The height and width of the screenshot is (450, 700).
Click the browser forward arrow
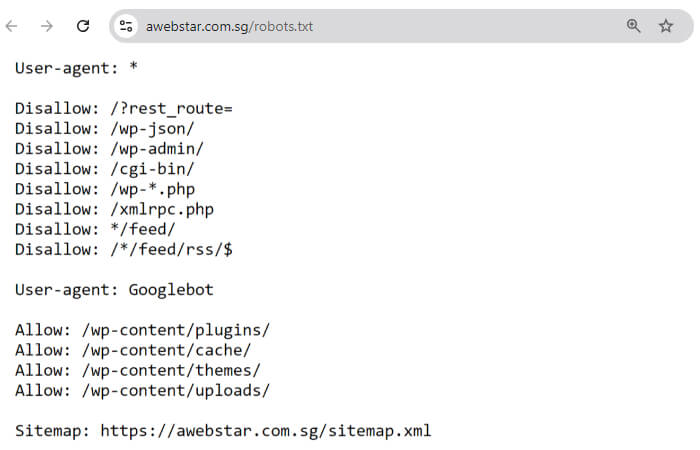[47, 26]
